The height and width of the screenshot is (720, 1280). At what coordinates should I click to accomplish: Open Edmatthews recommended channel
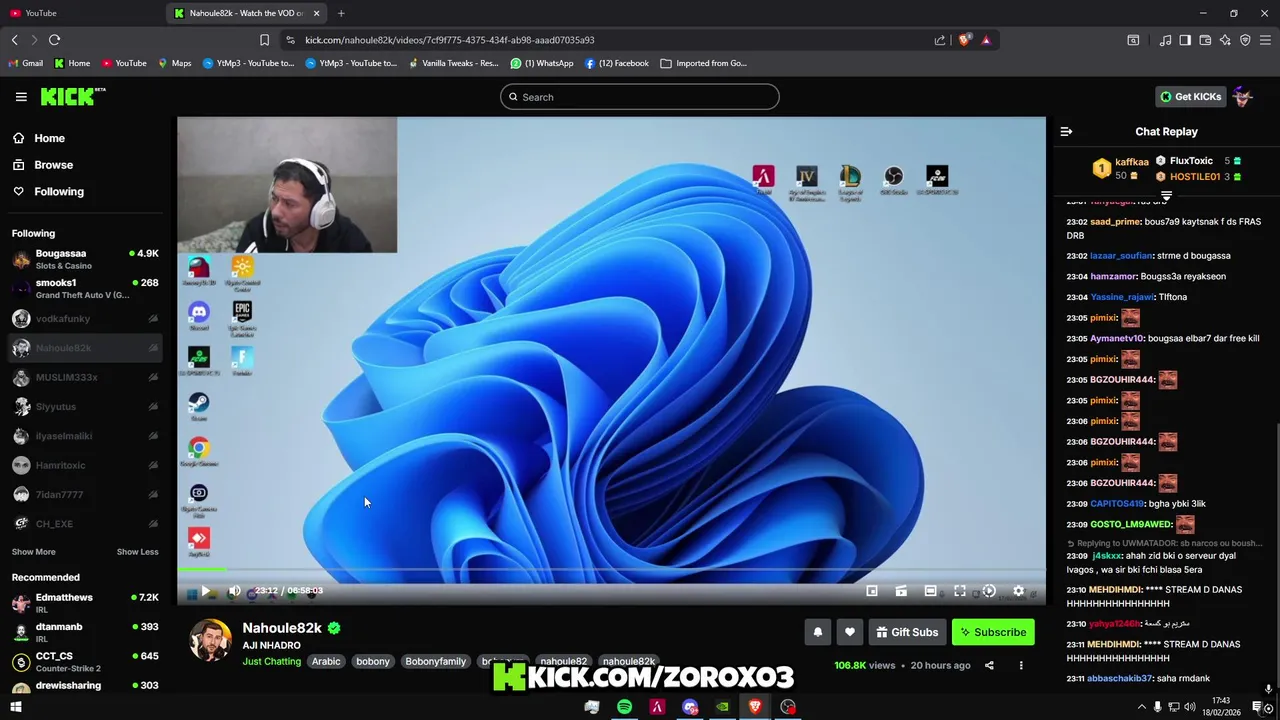(x=85, y=603)
